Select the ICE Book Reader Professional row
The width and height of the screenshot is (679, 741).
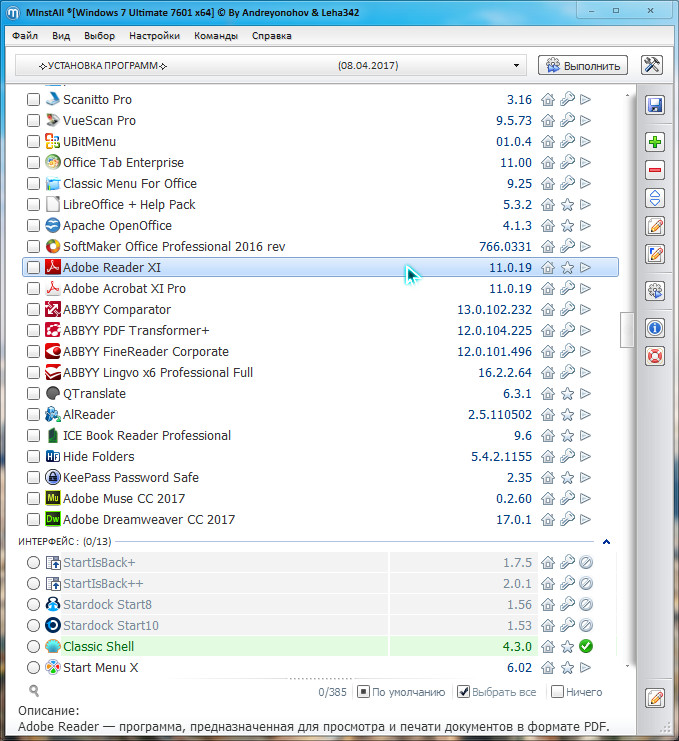pos(320,436)
